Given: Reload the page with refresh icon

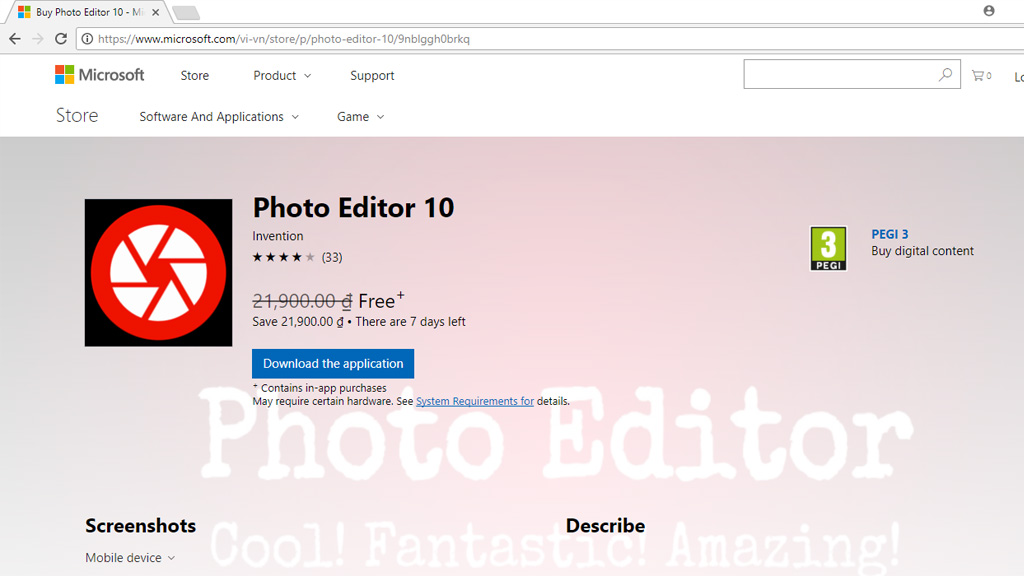Looking at the screenshot, I should click(61, 39).
